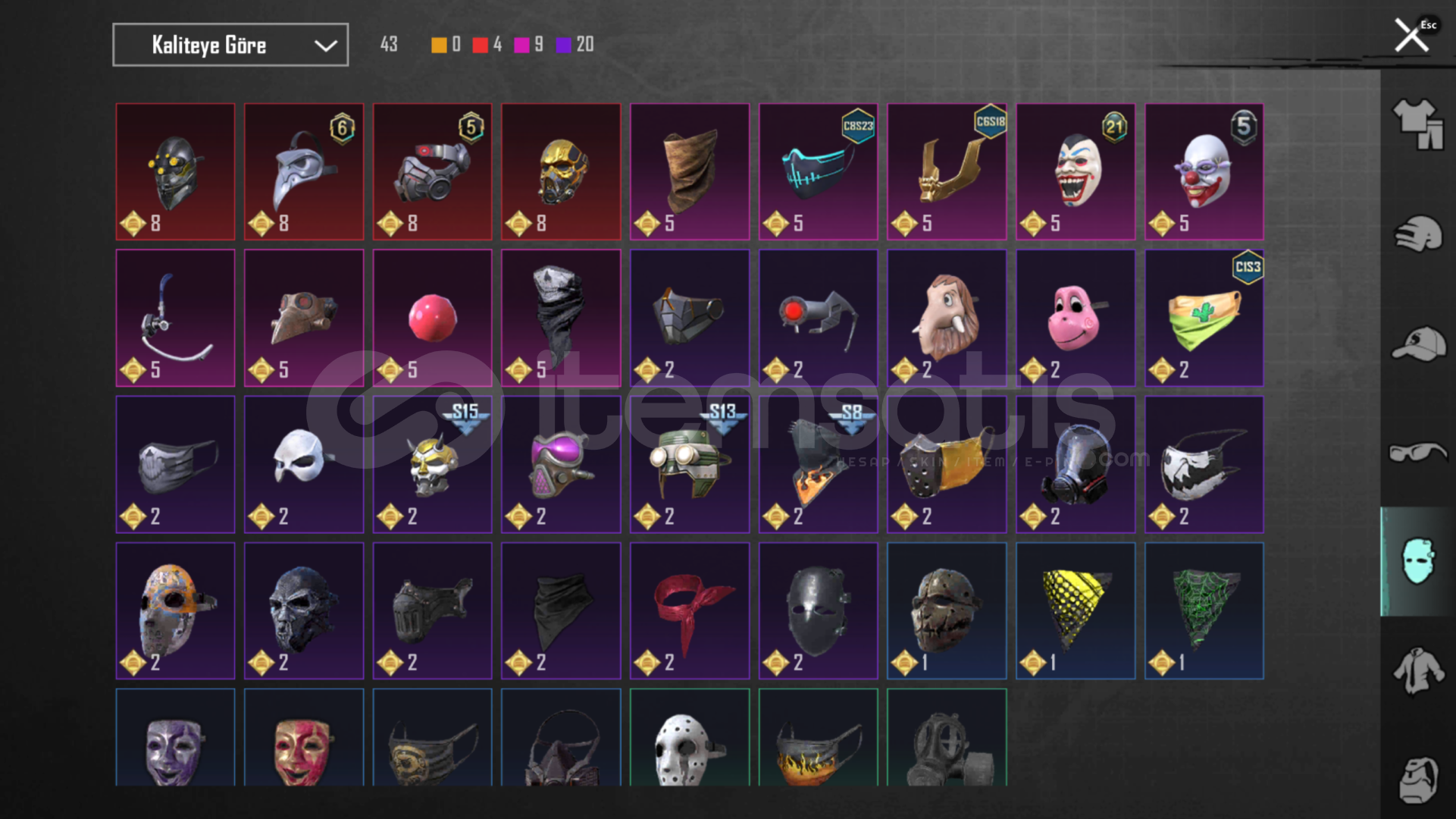
Task: Click the red quality count swatch
Action: point(480,45)
